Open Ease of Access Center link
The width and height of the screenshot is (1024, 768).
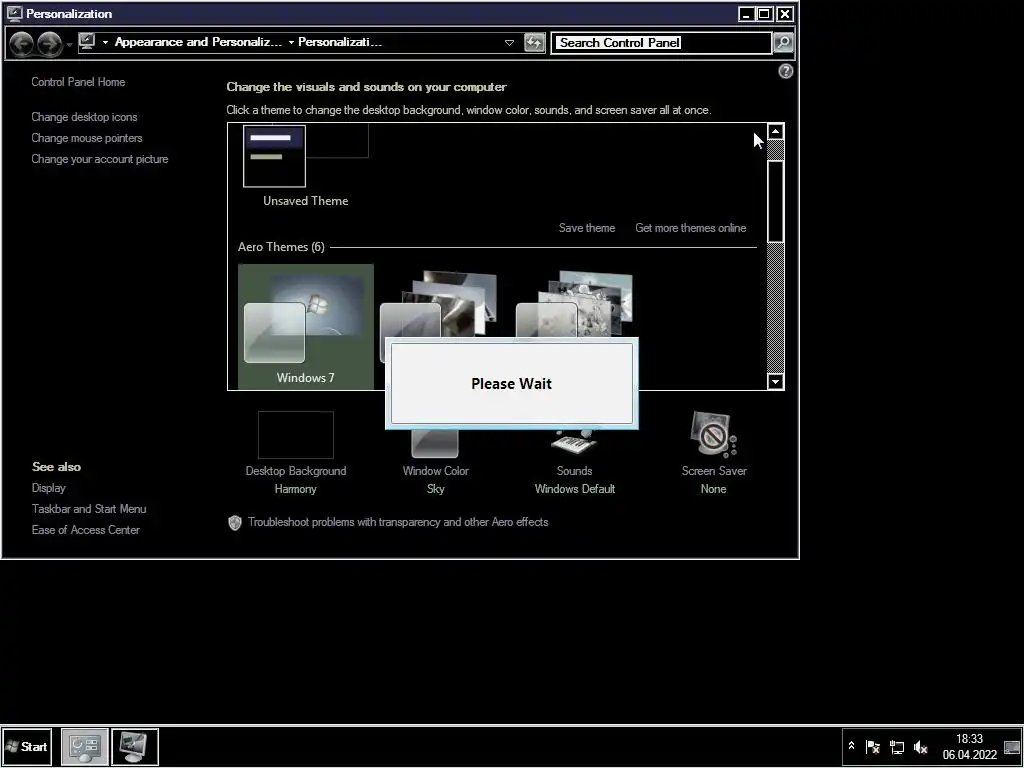point(86,530)
